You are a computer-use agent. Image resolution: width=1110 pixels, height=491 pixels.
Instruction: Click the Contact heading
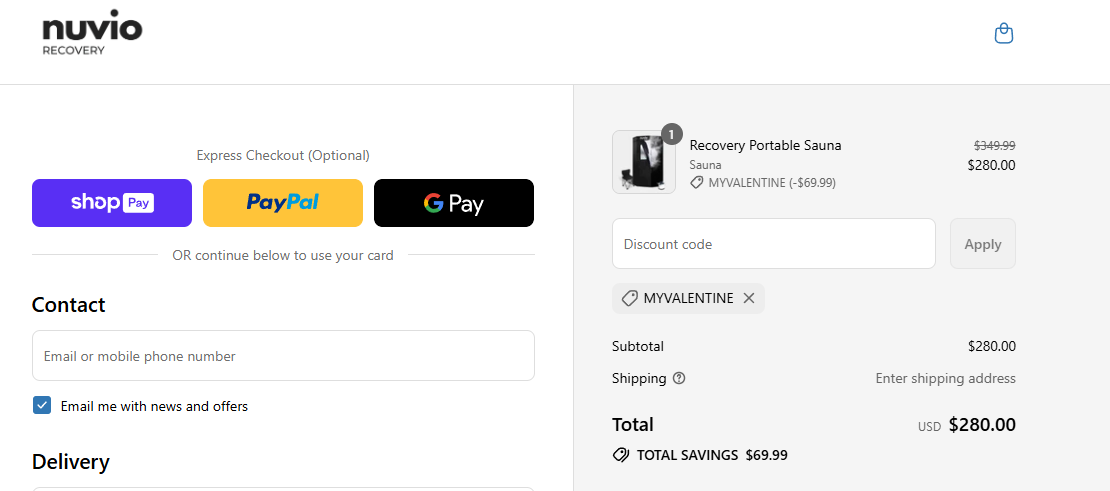[x=69, y=305]
